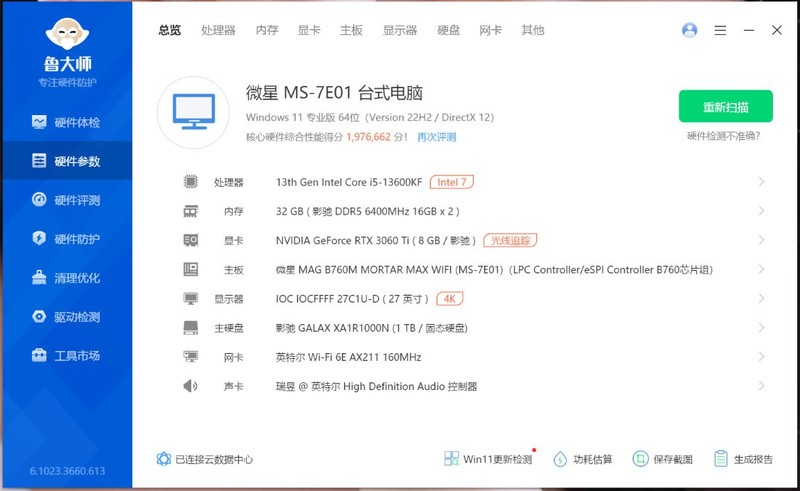
Task: Click the 影驰 GALAX XA1R1000N text
Action: [332, 328]
